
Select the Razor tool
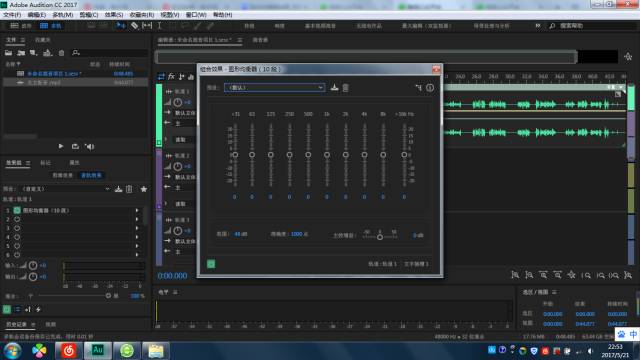tap(134, 26)
